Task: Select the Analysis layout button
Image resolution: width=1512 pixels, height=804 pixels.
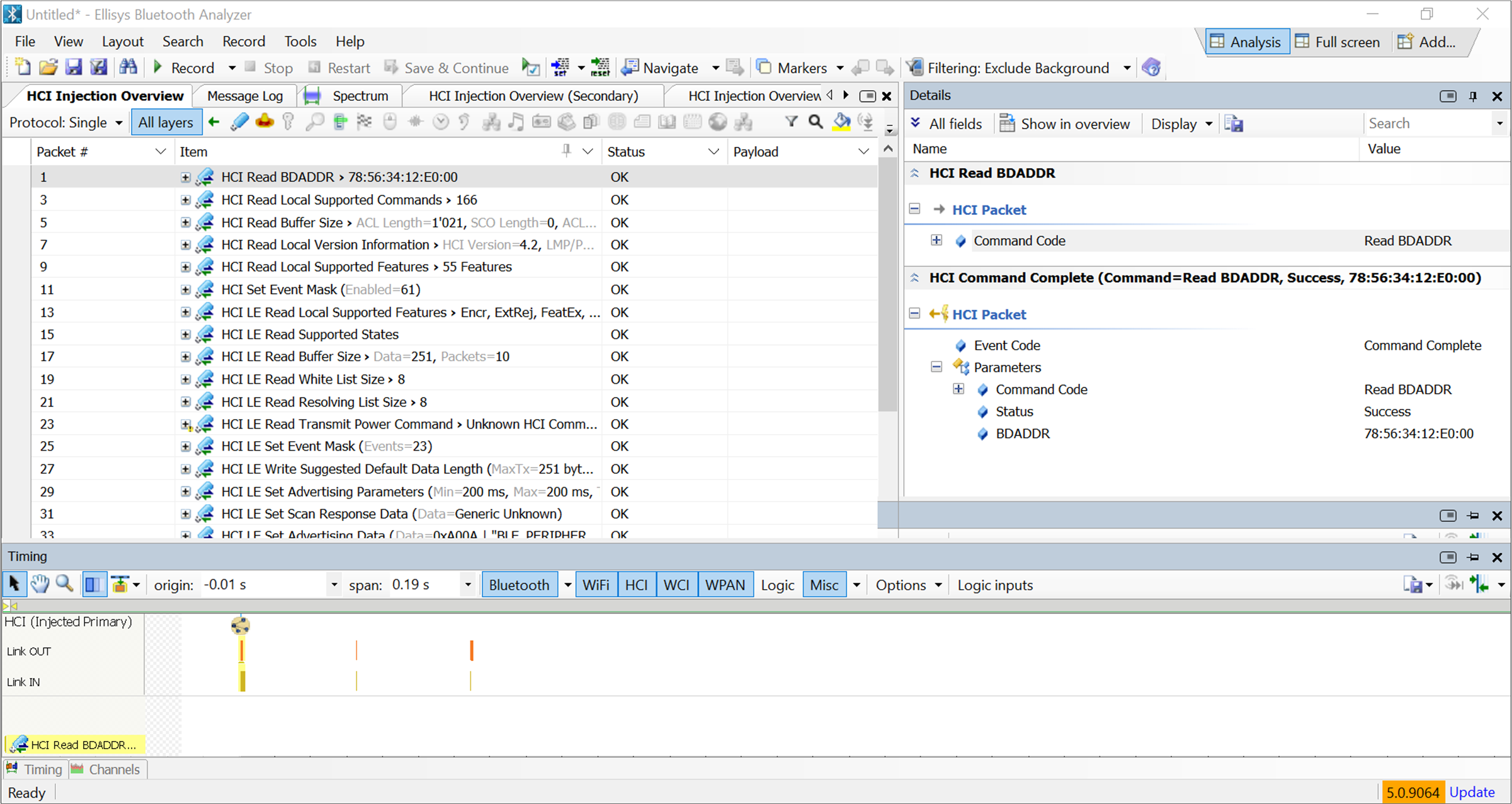Action: point(1247,42)
